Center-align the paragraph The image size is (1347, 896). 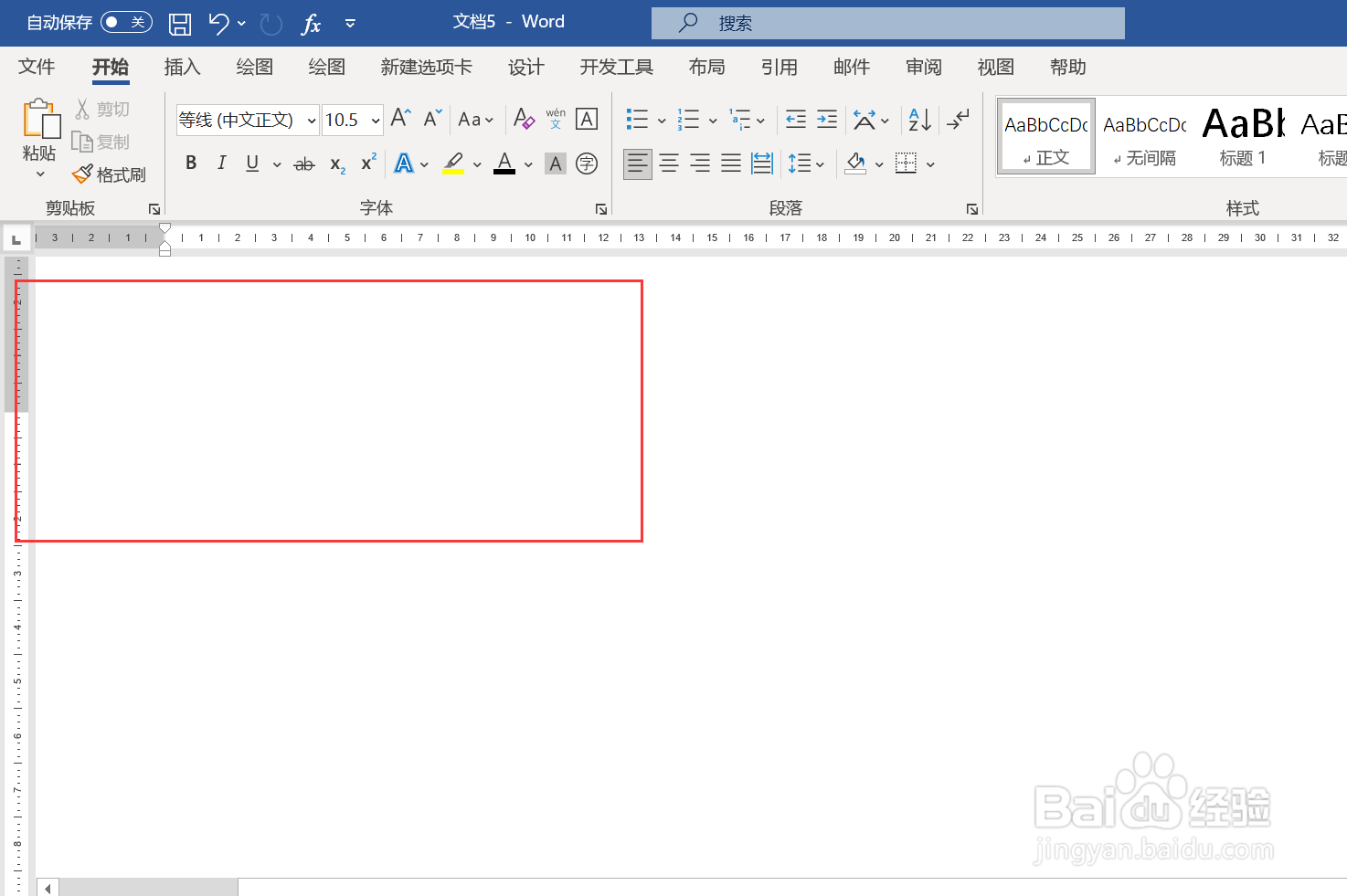pyautogui.click(x=669, y=163)
